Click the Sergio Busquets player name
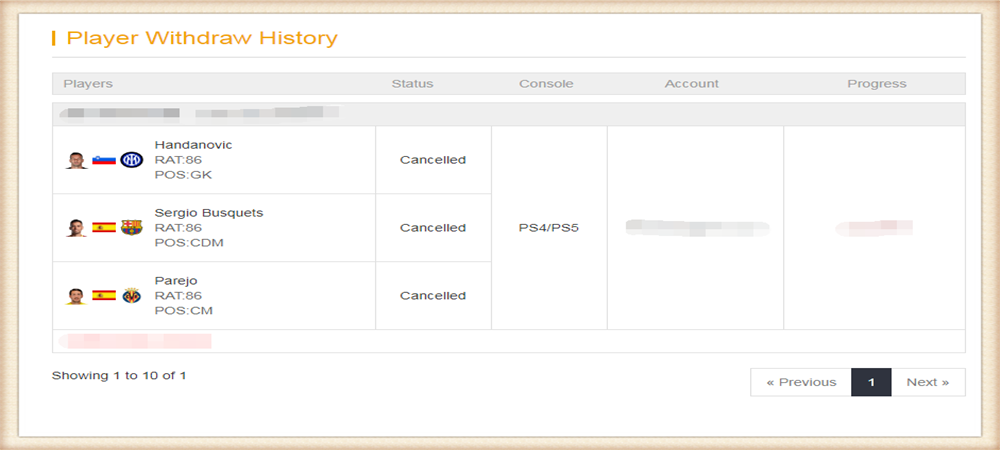This screenshot has height=450, width=1000. [209, 213]
